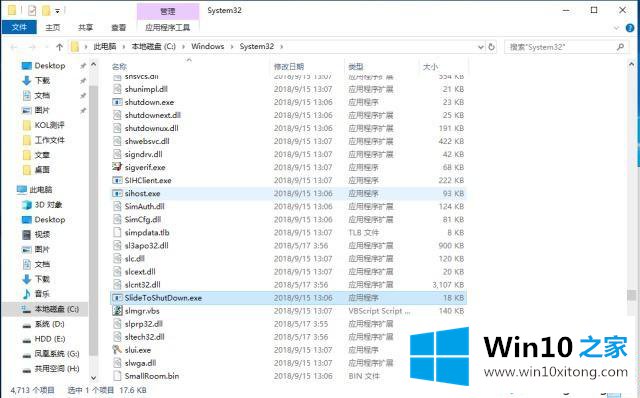Select the slui.exe key icon
The image size is (640, 398).
[x=117, y=350]
